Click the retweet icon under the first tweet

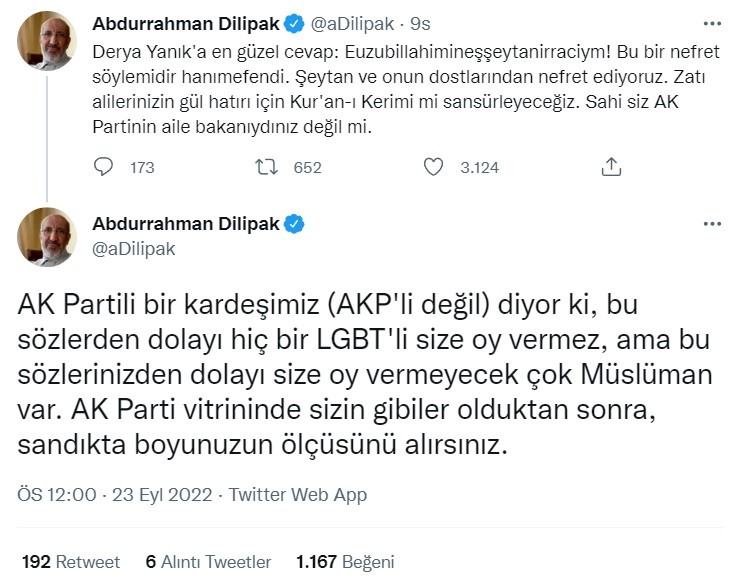coord(265,167)
